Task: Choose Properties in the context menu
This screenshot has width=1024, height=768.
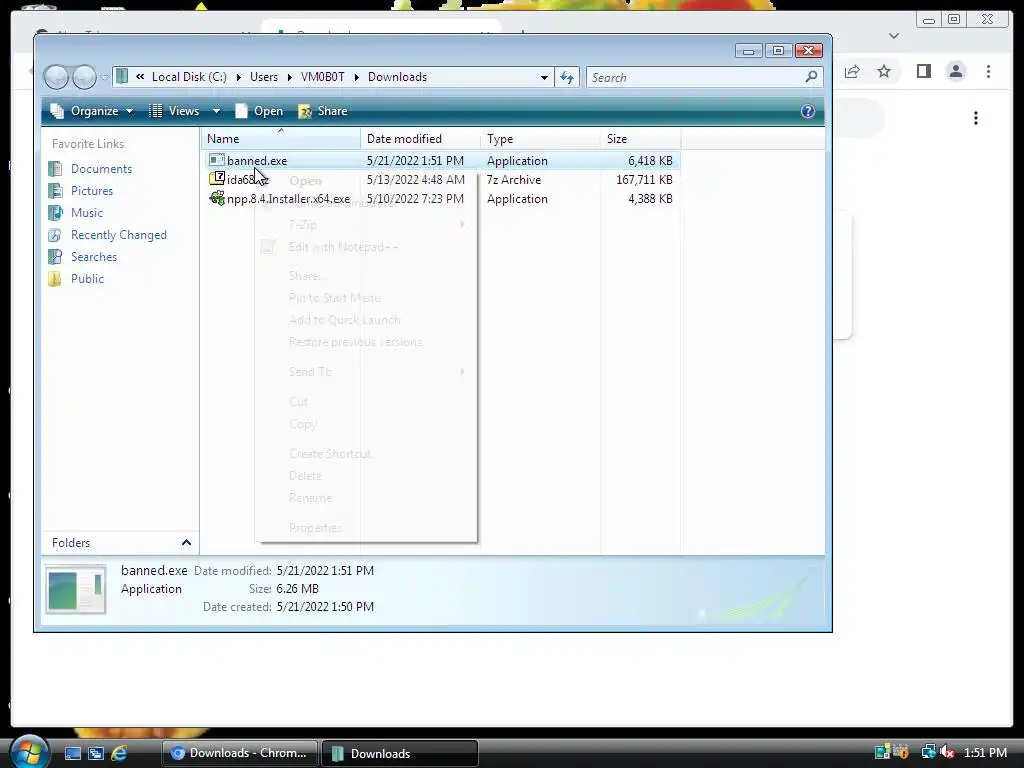Action: coord(315,528)
